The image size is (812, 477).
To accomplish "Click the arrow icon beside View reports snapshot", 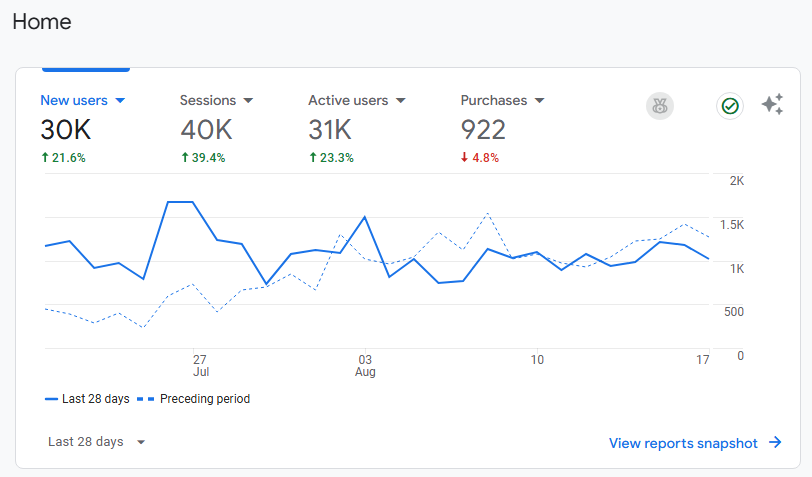I will [x=775, y=443].
